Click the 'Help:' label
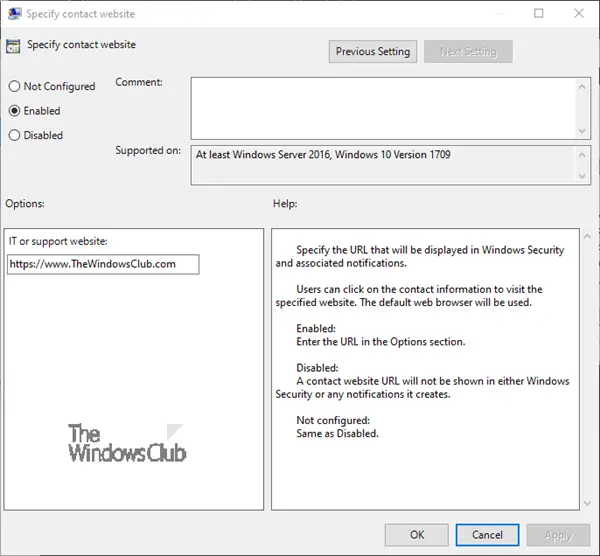This screenshot has width=600, height=556. coord(285,203)
